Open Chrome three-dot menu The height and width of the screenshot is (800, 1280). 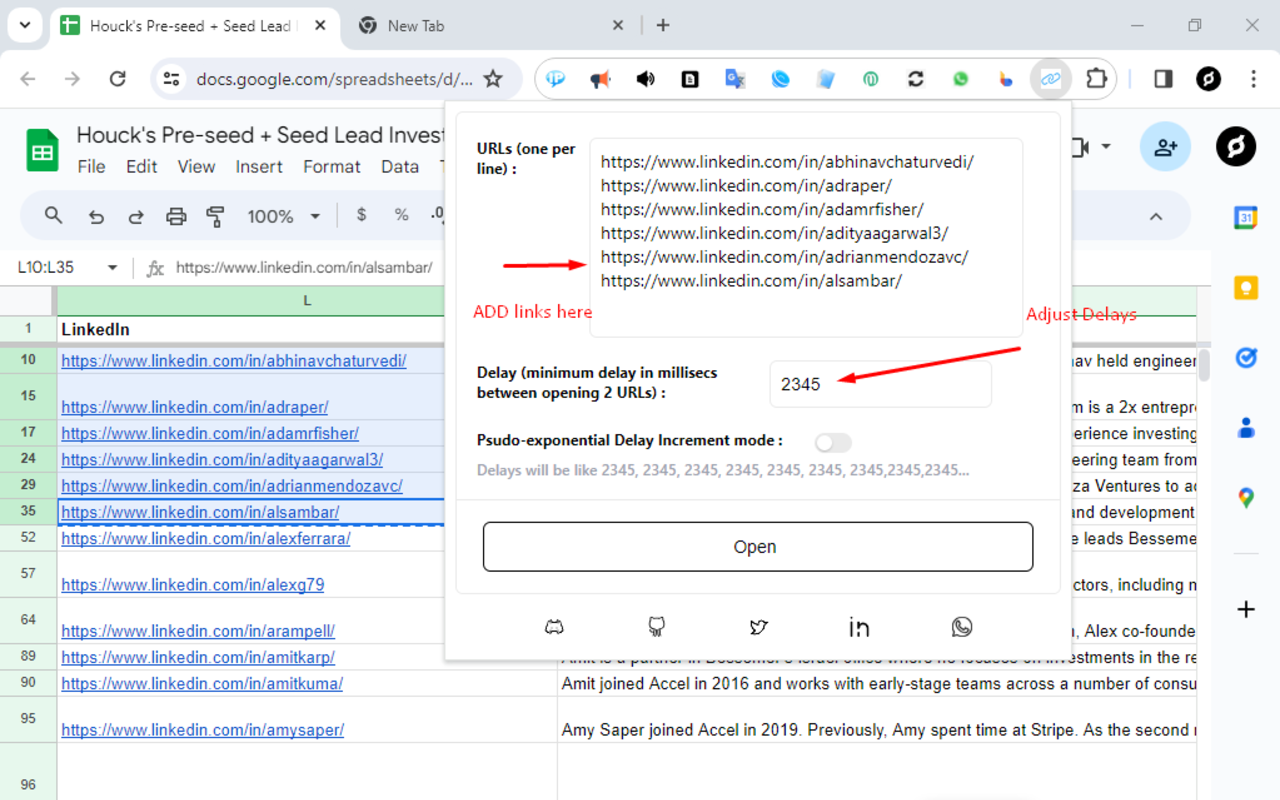1253,79
